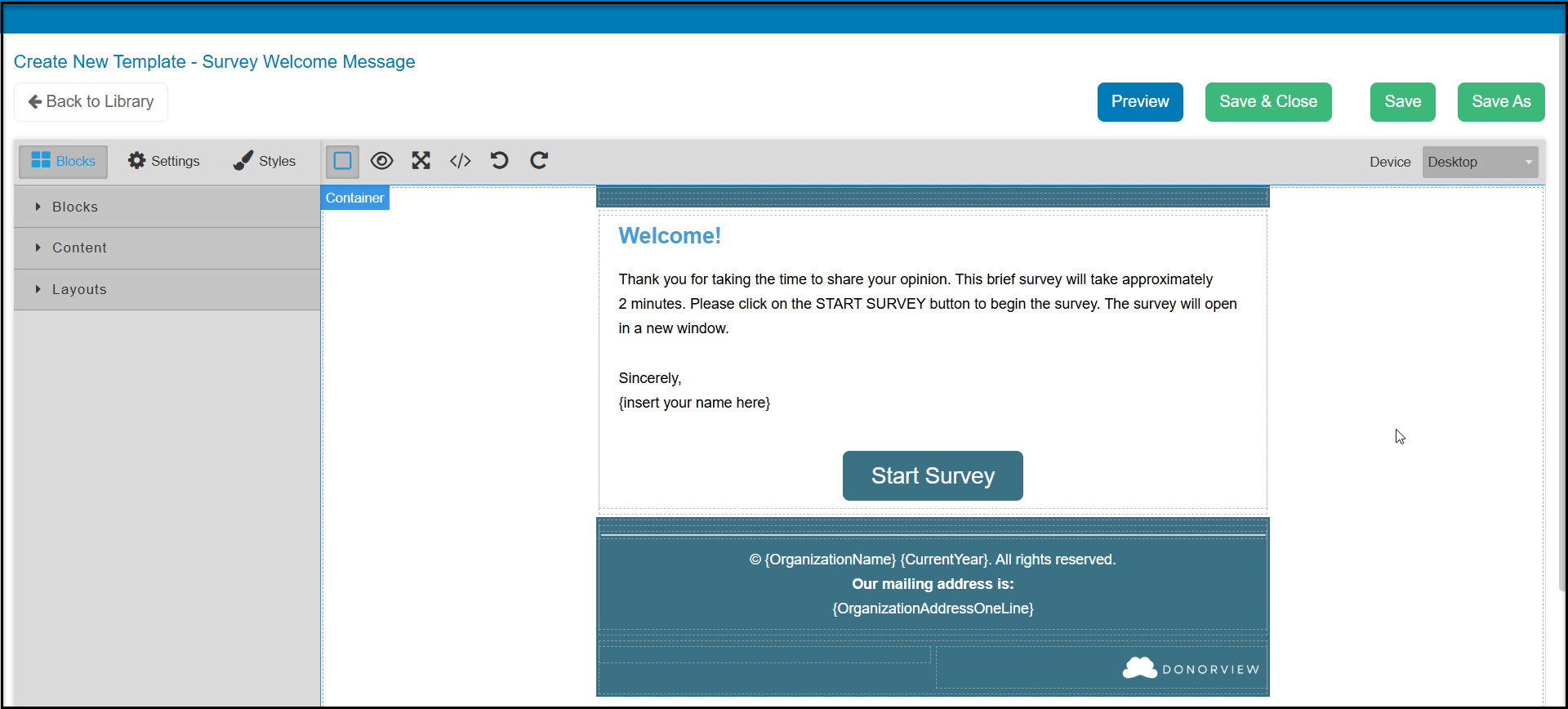Click the eye preview icon in toolbar
Image resolution: width=1568 pixels, height=709 pixels.
click(381, 161)
